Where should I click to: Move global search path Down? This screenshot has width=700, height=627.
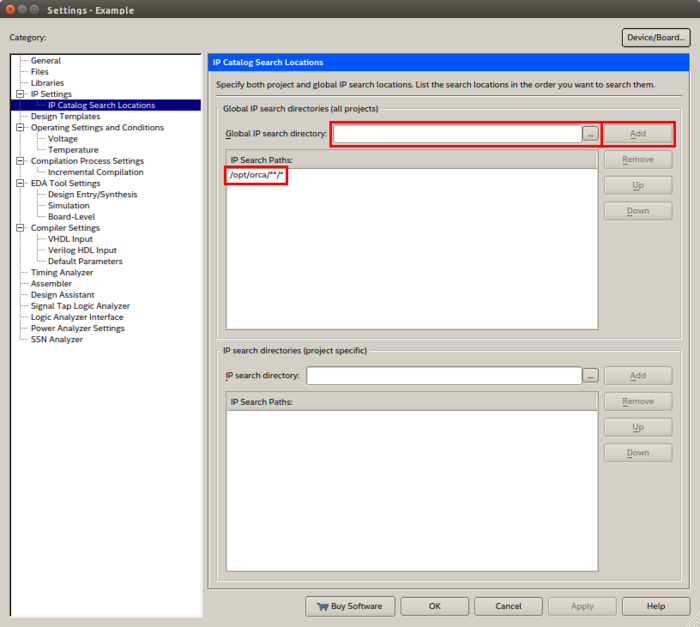pyautogui.click(x=638, y=211)
